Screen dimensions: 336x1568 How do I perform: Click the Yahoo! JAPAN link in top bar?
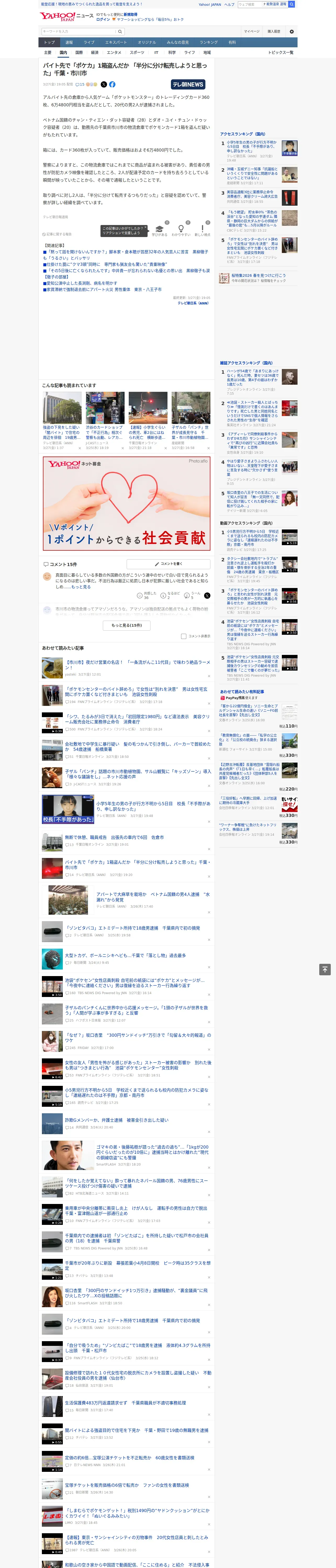click(x=210, y=4)
